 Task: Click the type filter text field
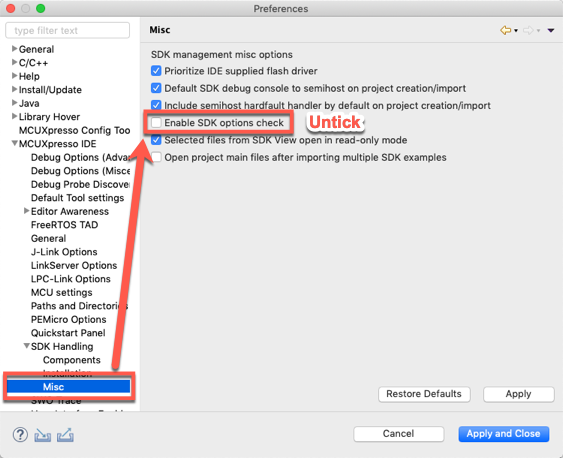(68, 30)
